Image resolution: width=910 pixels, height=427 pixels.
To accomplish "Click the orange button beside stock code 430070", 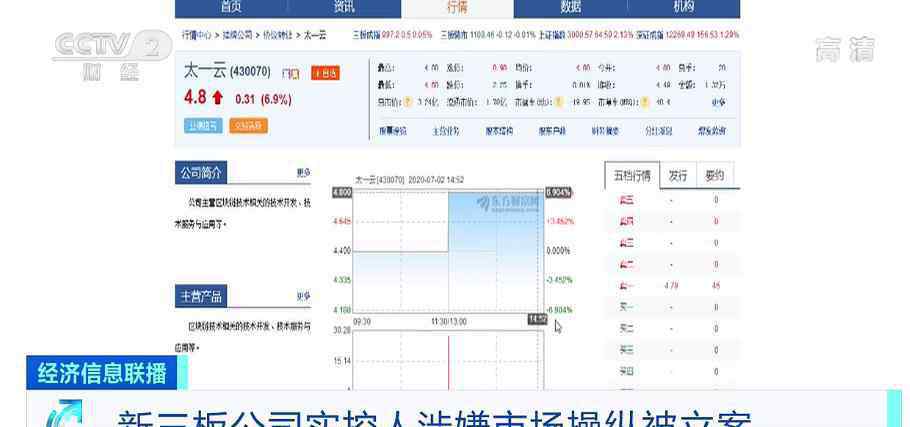I will [x=326, y=73].
